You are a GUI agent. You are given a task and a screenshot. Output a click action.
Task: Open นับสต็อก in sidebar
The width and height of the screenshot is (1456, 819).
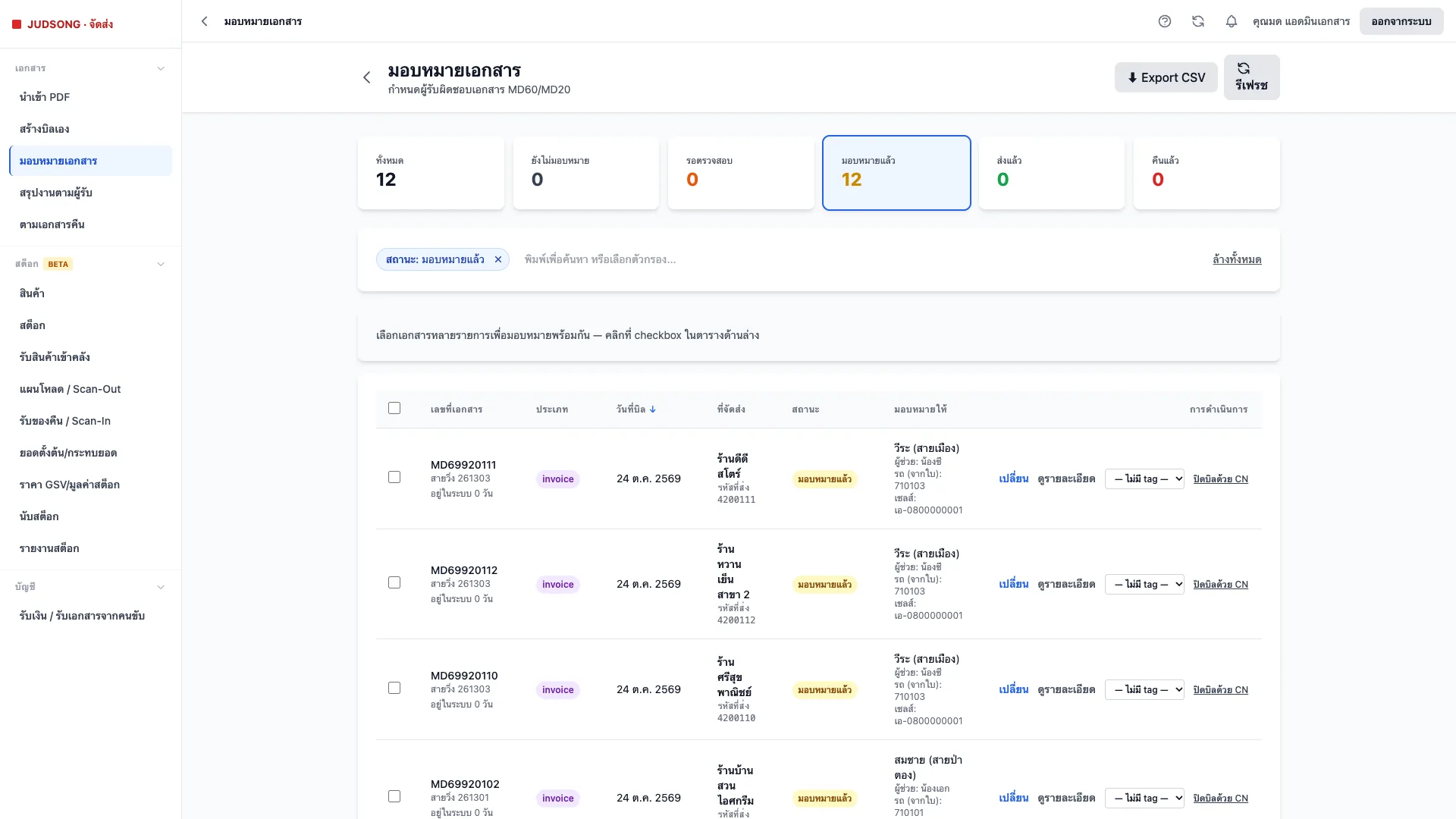pos(91,516)
